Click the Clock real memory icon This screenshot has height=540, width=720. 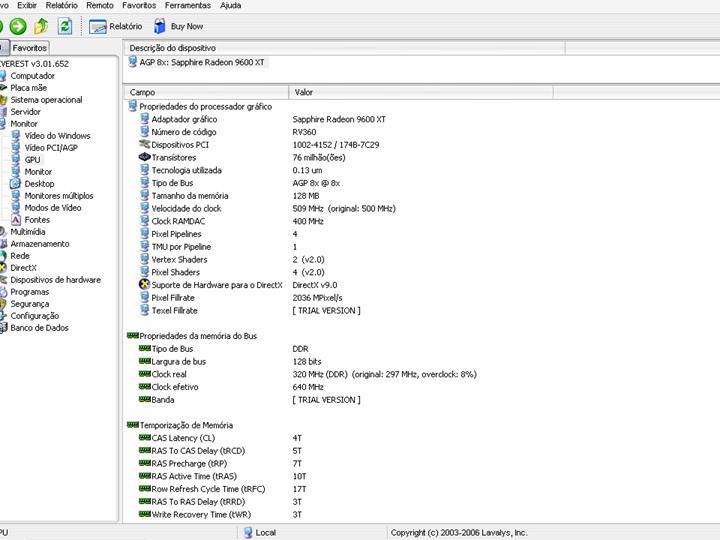tap(145, 374)
